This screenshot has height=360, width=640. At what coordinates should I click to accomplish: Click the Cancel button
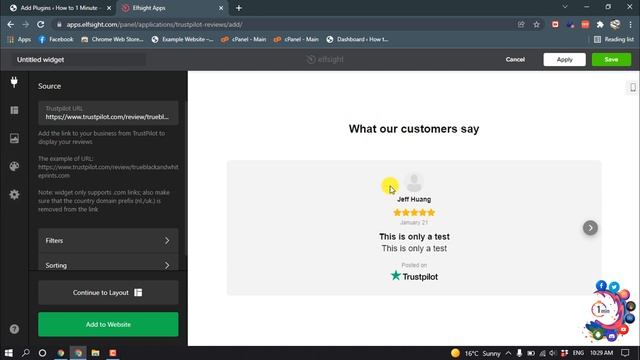[515, 60]
